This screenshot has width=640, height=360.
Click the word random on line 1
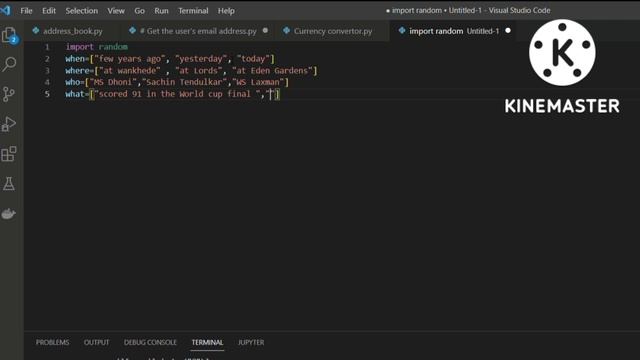[113, 47]
